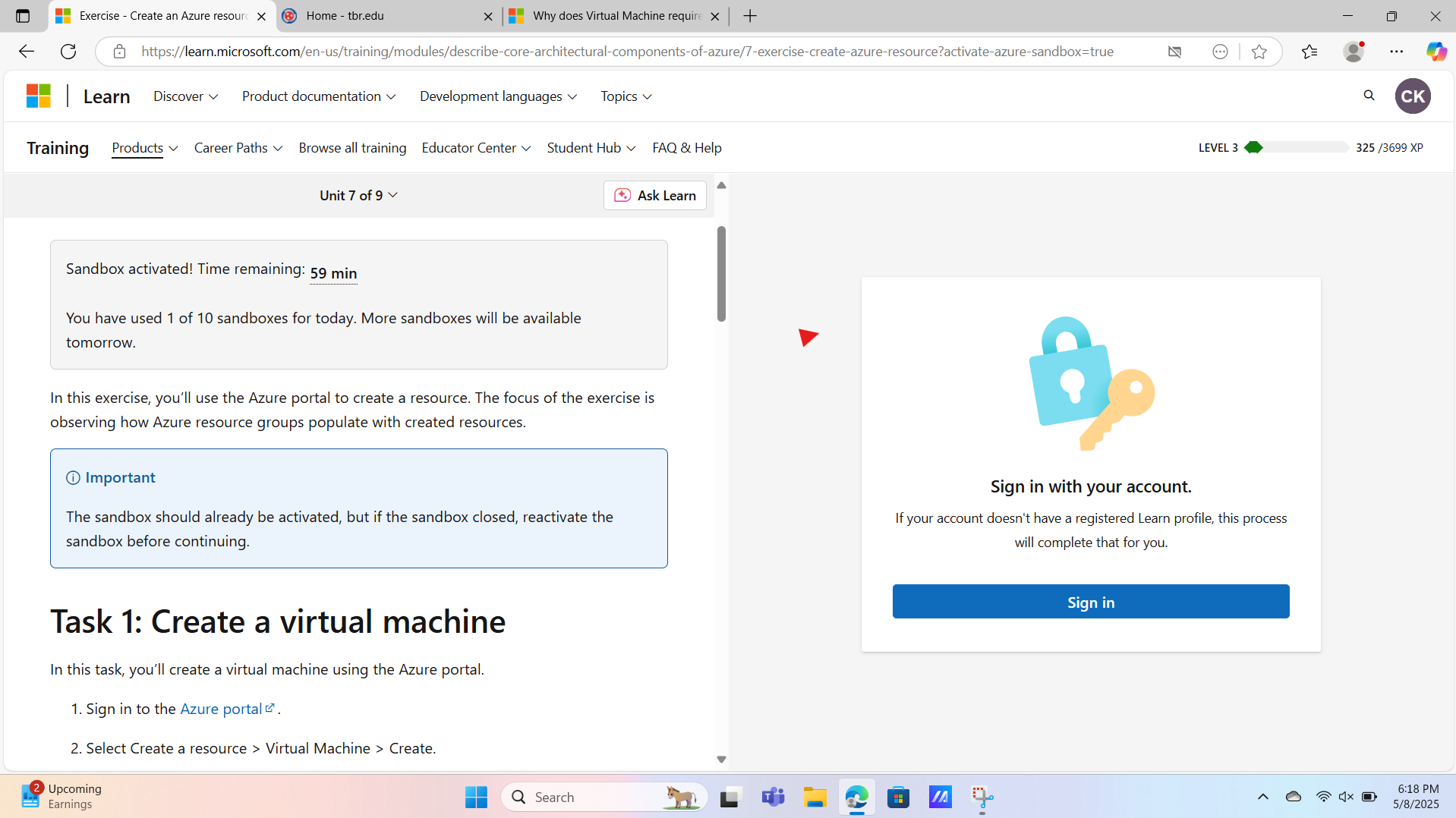Open the clock and date flyout
This screenshot has height=818, width=1456.
[x=1417, y=797]
